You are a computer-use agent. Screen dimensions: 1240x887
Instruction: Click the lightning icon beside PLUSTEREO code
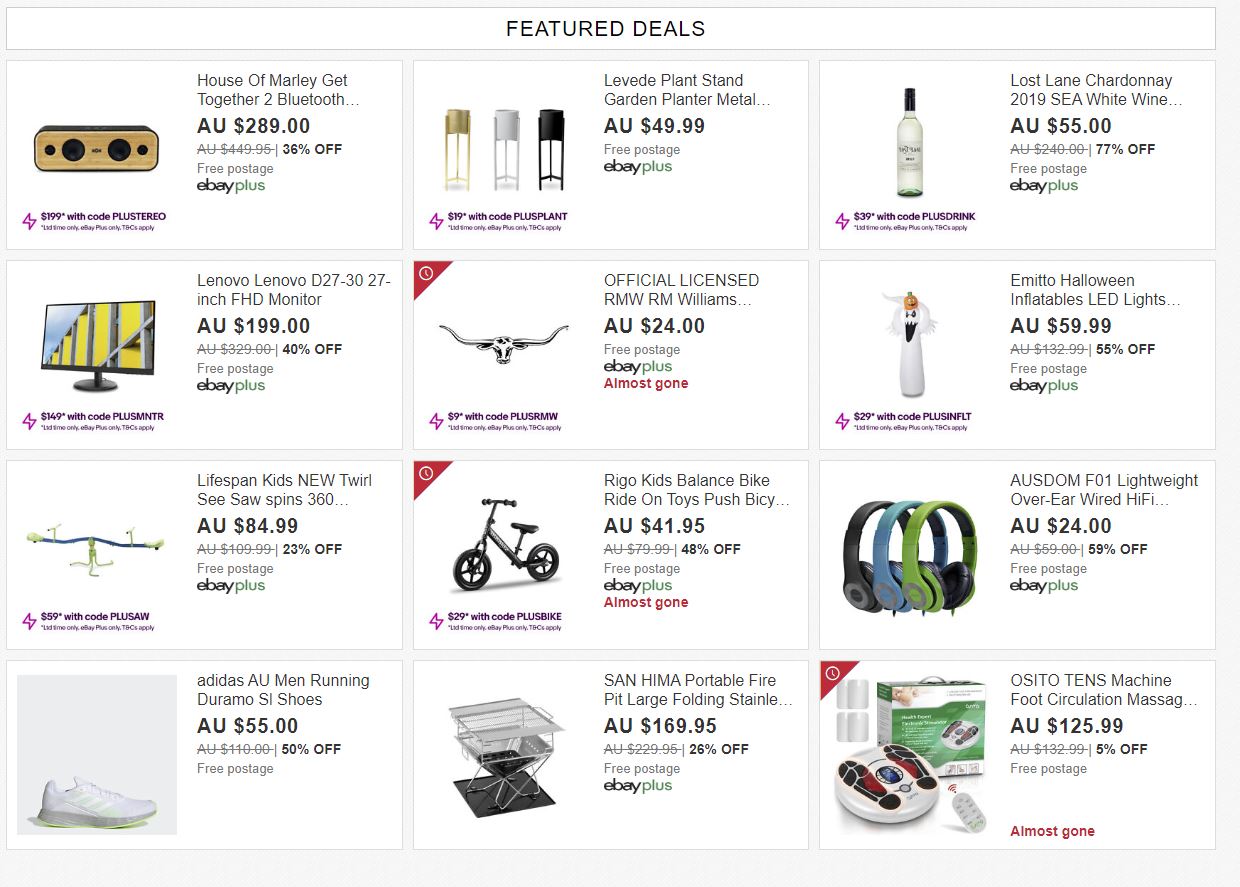30,221
